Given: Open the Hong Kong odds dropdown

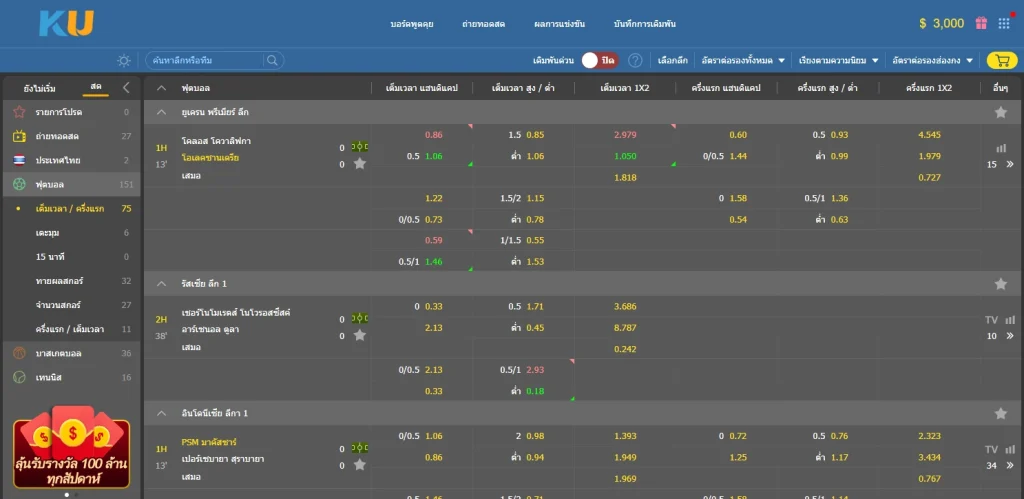Looking at the screenshot, I should 933,61.
